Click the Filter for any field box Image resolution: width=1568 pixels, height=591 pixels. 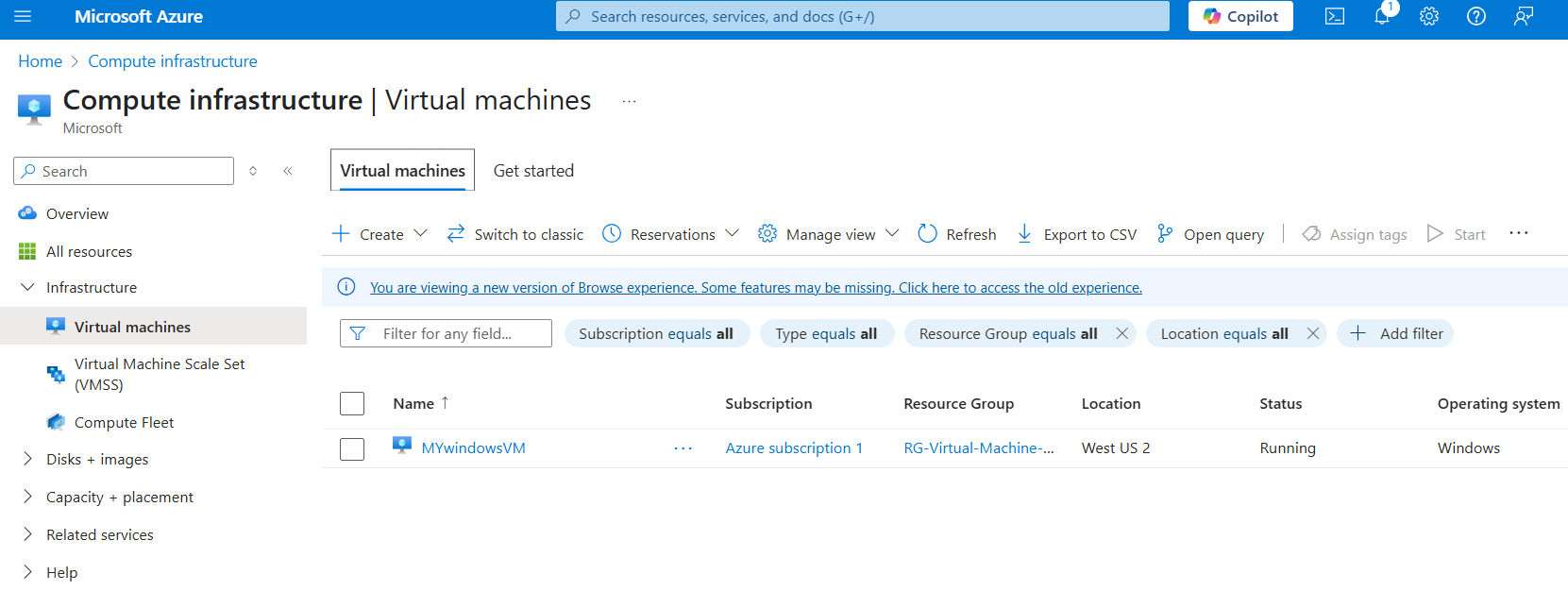pos(446,333)
